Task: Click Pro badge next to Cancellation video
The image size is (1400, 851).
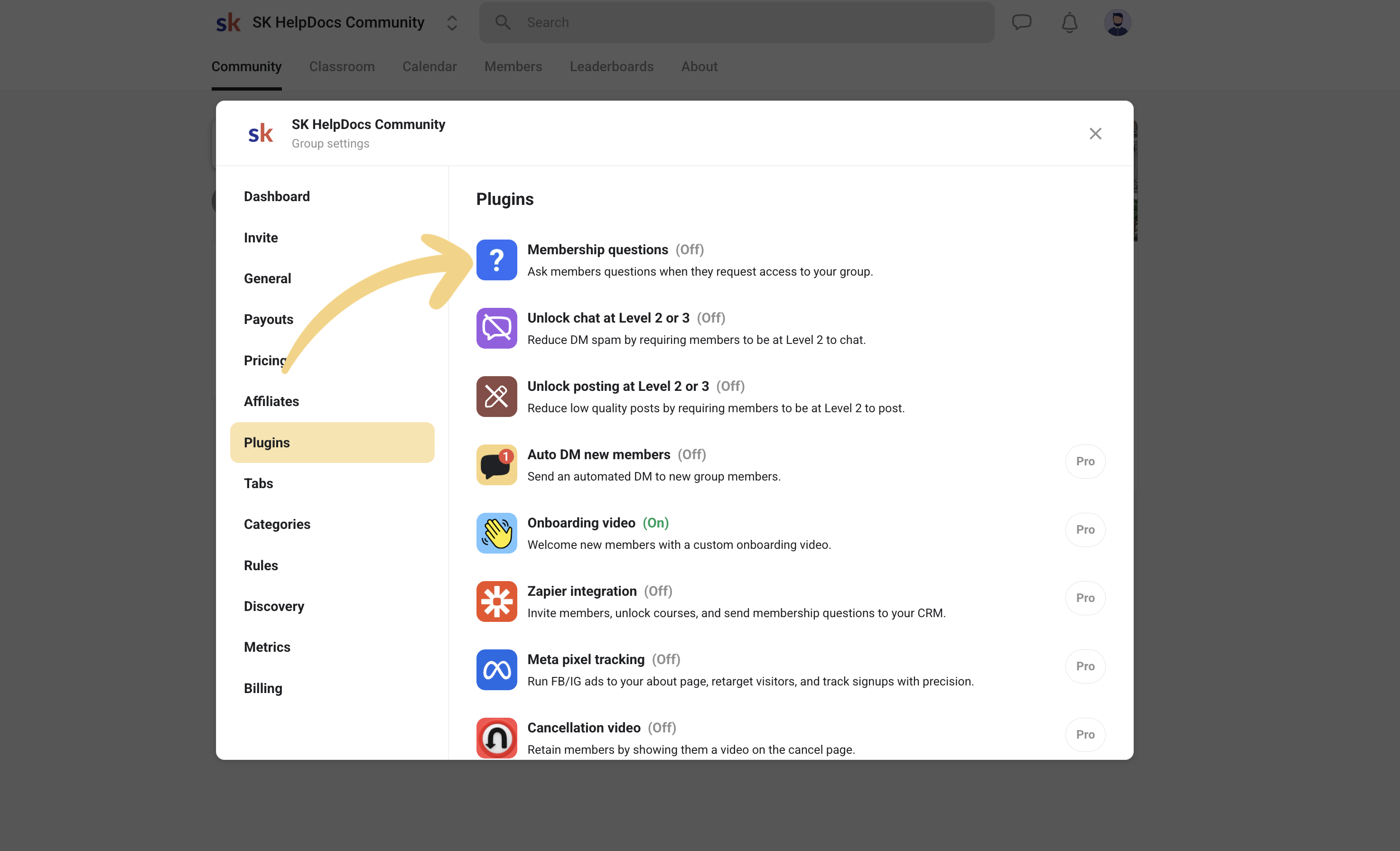Action: pyautogui.click(x=1085, y=734)
